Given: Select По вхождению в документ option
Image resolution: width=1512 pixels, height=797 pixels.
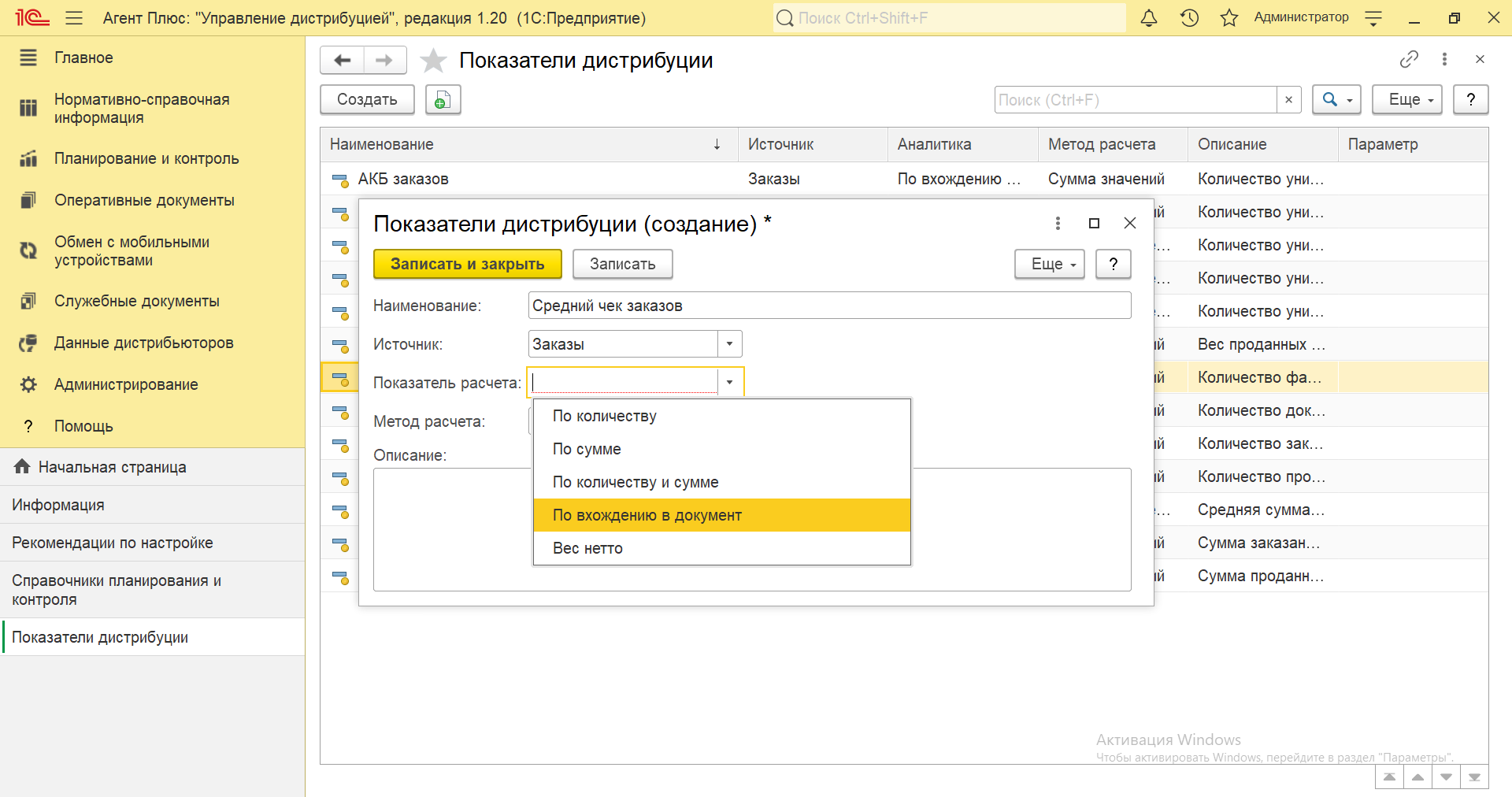Looking at the screenshot, I should pyautogui.click(x=722, y=516).
